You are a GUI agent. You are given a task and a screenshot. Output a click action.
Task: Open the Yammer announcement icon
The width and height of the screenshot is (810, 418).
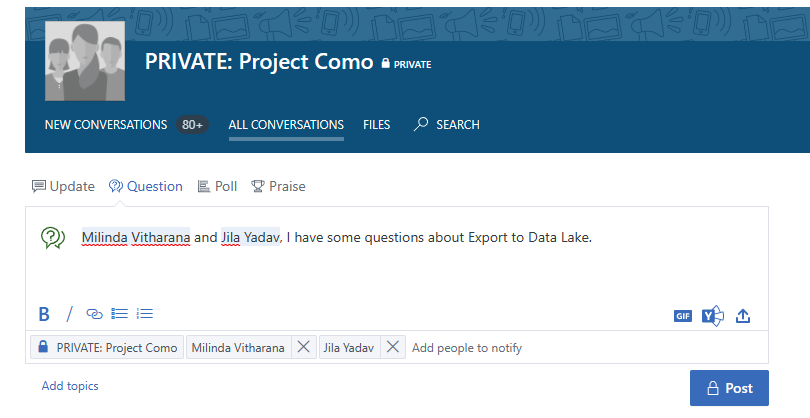(x=712, y=316)
